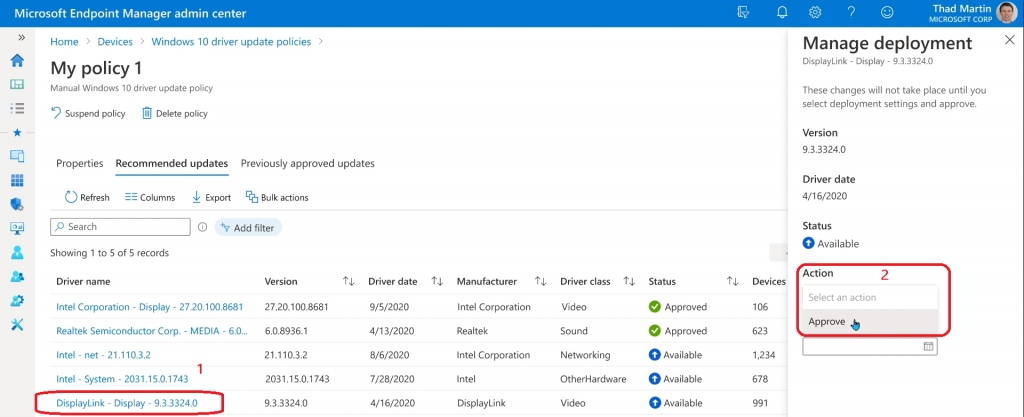
Task: Click into the Search input field
Action: point(120,226)
